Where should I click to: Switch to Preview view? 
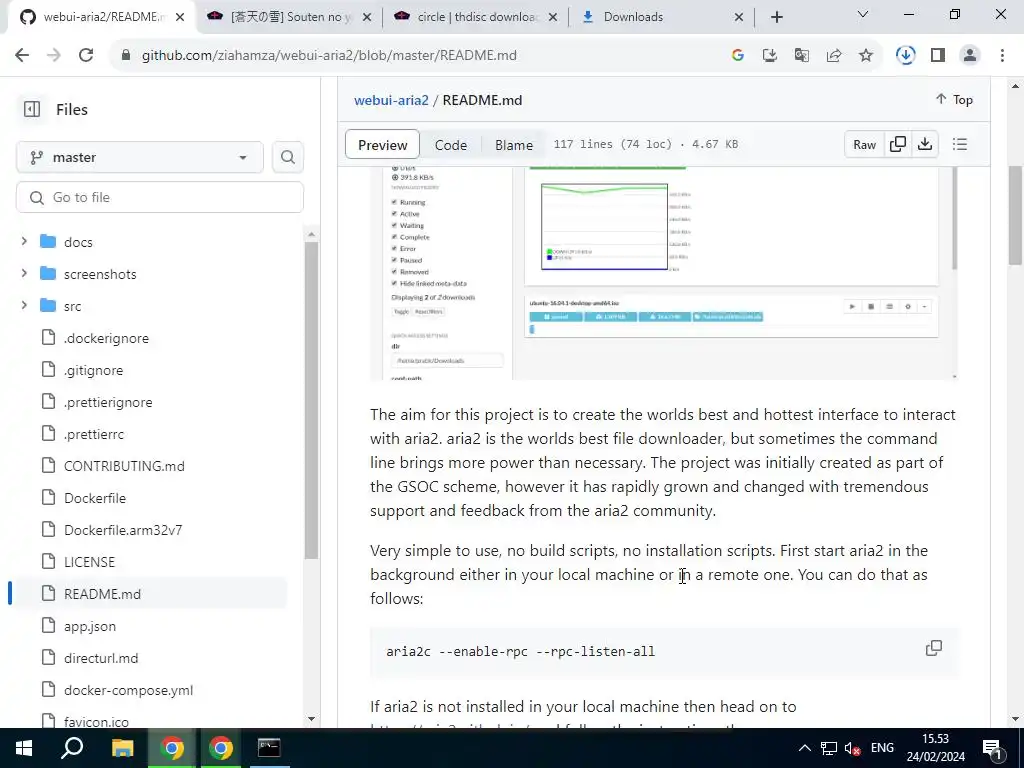click(x=382, y=145)
